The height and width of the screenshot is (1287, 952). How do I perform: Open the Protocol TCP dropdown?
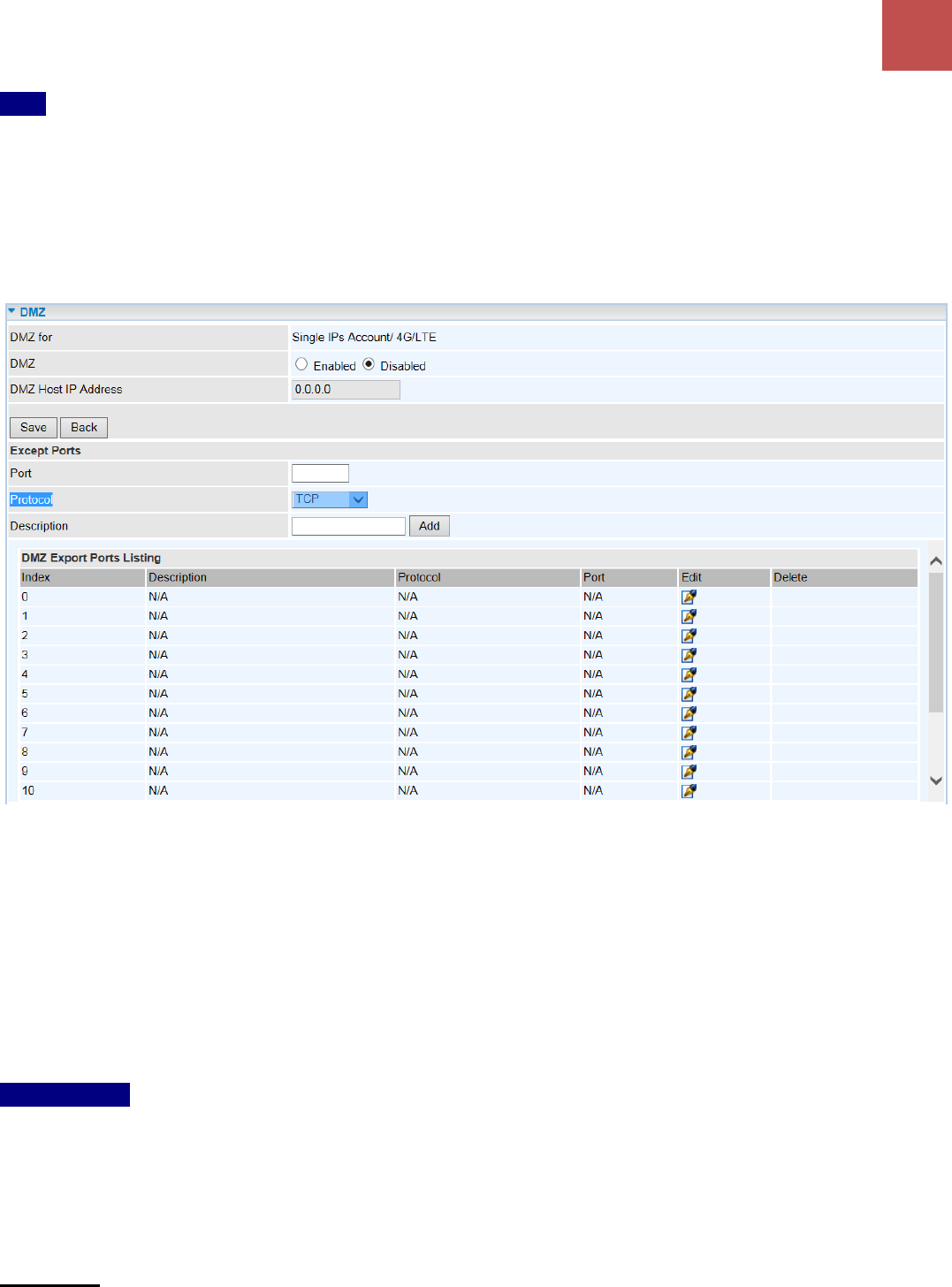click(x=330, y=499)
